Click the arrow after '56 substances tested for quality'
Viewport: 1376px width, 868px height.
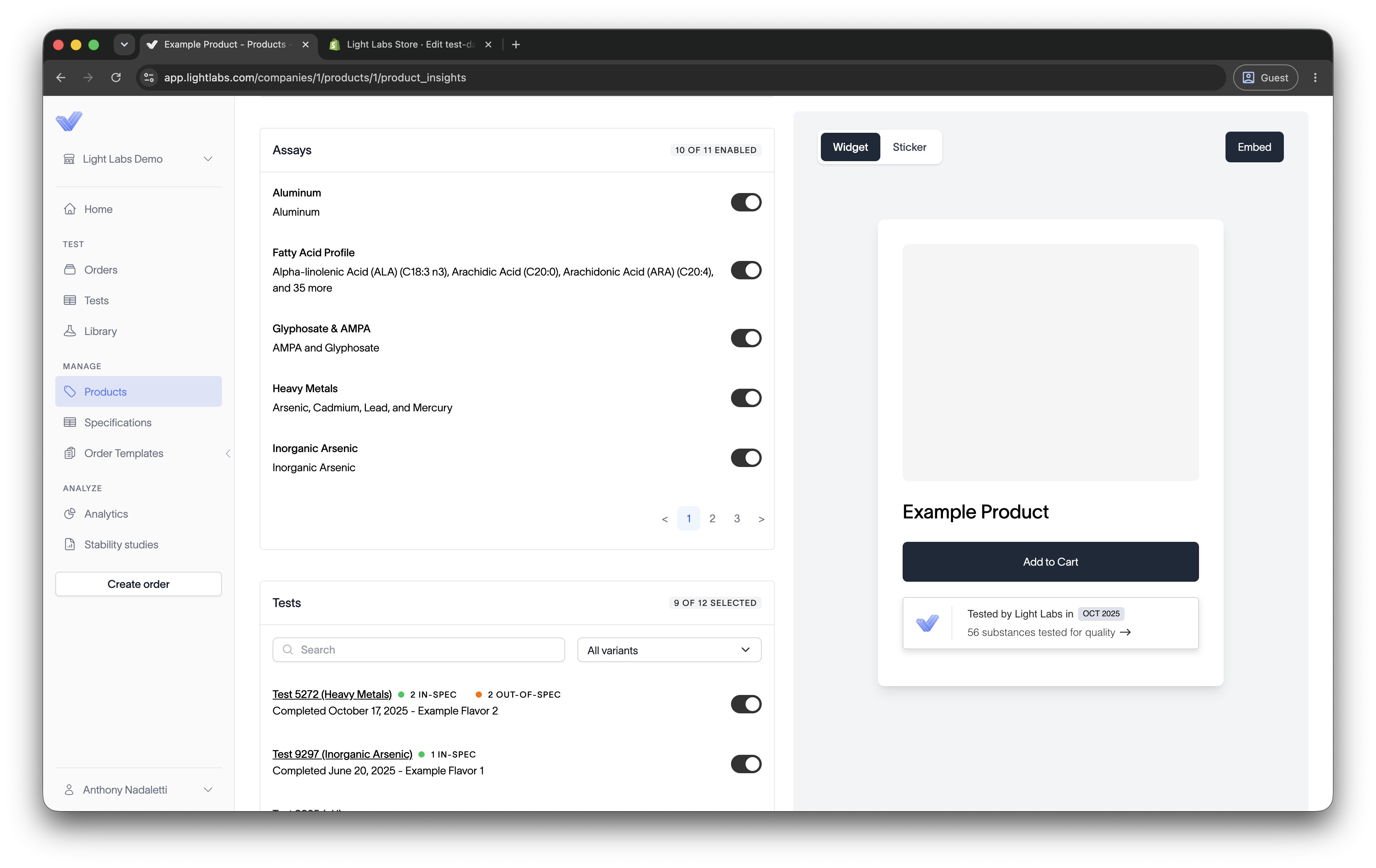pyautogui.click(x=1126, y=633)
